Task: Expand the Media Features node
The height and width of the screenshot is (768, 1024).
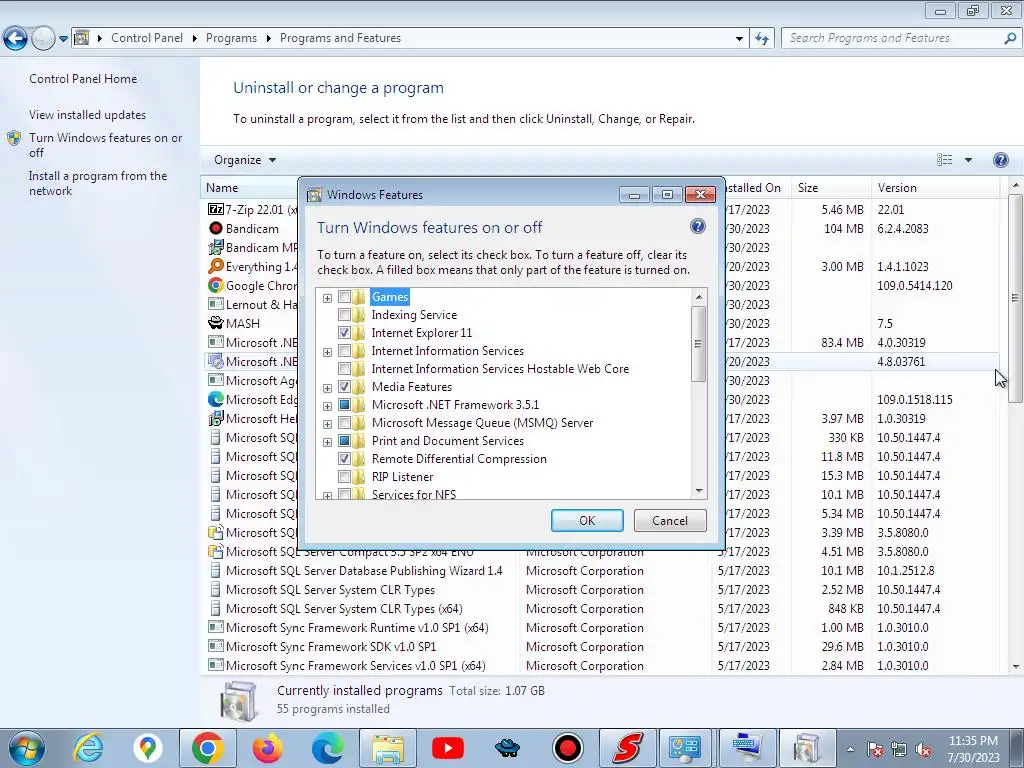Action: click(327, 388)
